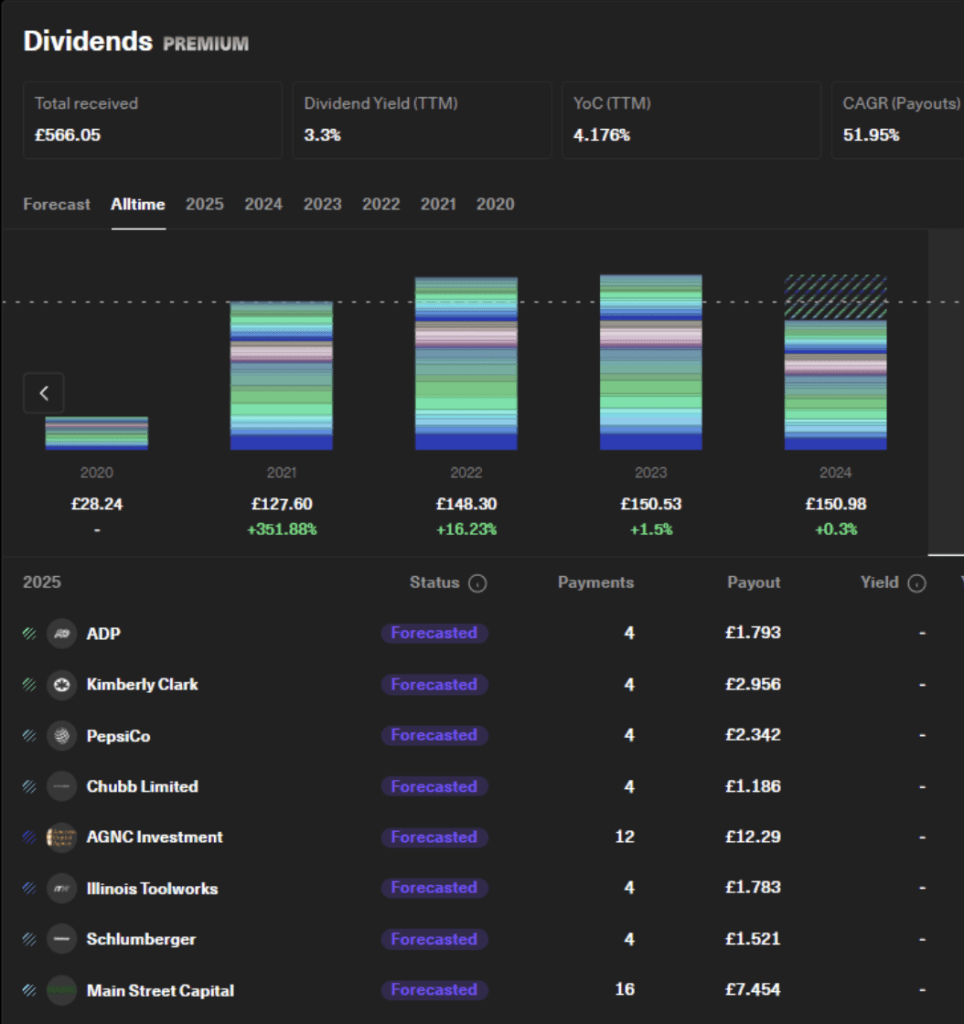Click the ADP company logo icon
Screen dimensions: 964x1024
(x=62, y=633)
